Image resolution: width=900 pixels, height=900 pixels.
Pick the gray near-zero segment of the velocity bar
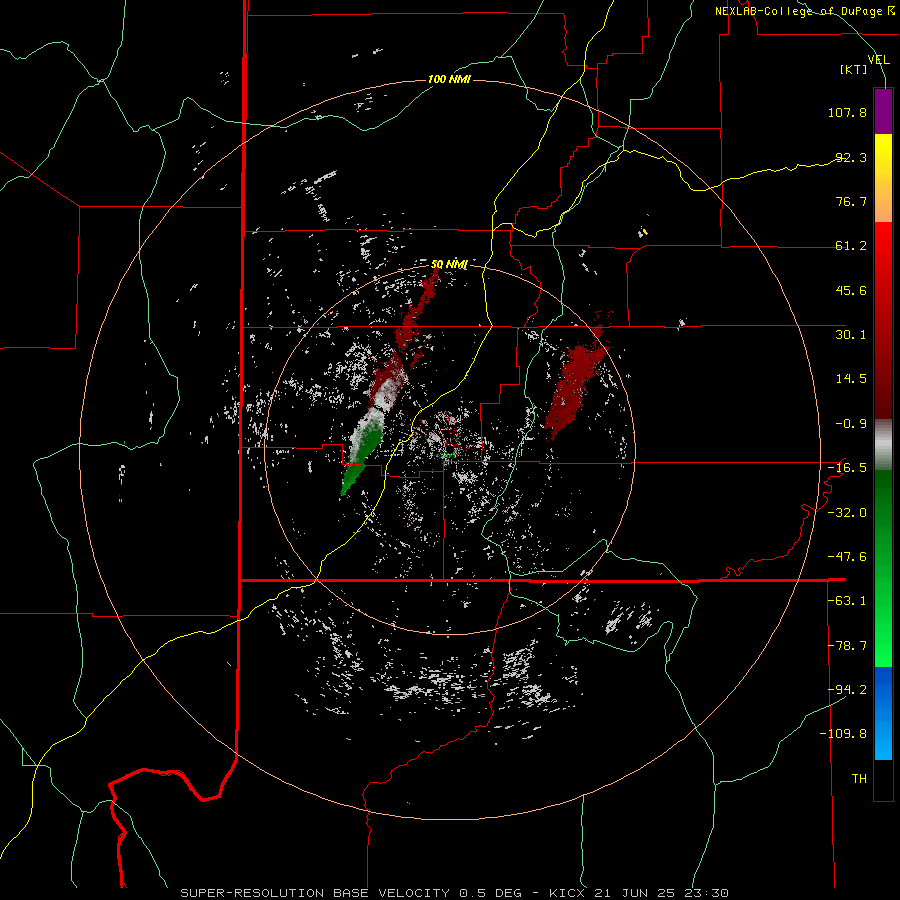[883, 444]
